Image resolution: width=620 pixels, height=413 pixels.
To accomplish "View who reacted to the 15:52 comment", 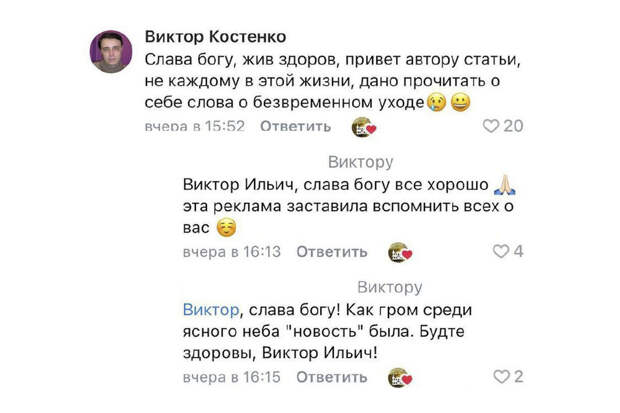I will pos(363,127).
